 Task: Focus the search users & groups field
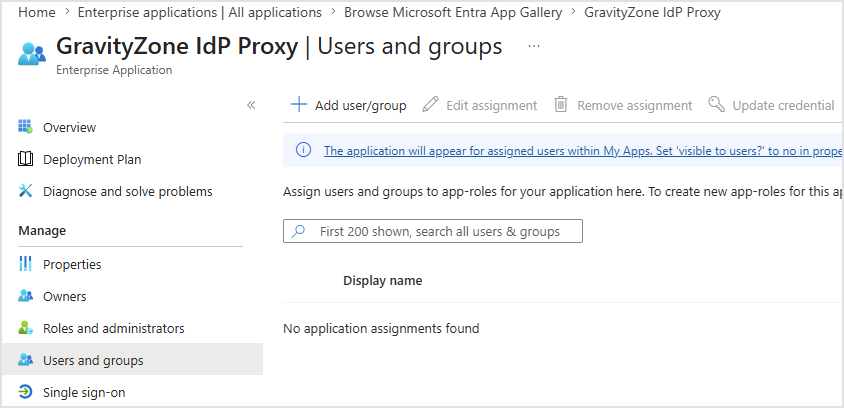pos(433,231)
